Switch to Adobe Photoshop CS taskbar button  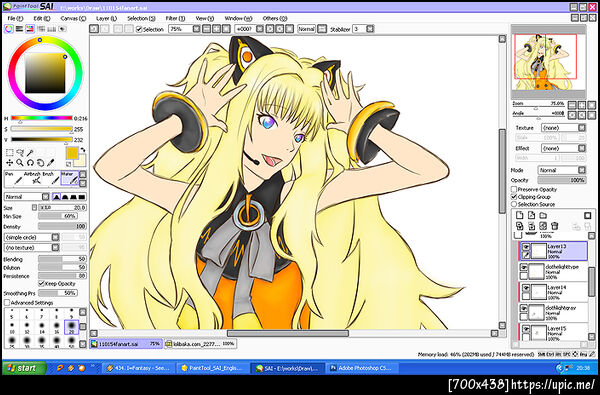coord(361,368)
